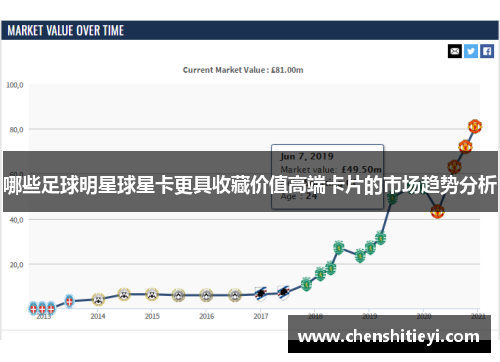Click the '20,0' y-axis label
This screenshot has height=362, width=500.
[16, 265]
